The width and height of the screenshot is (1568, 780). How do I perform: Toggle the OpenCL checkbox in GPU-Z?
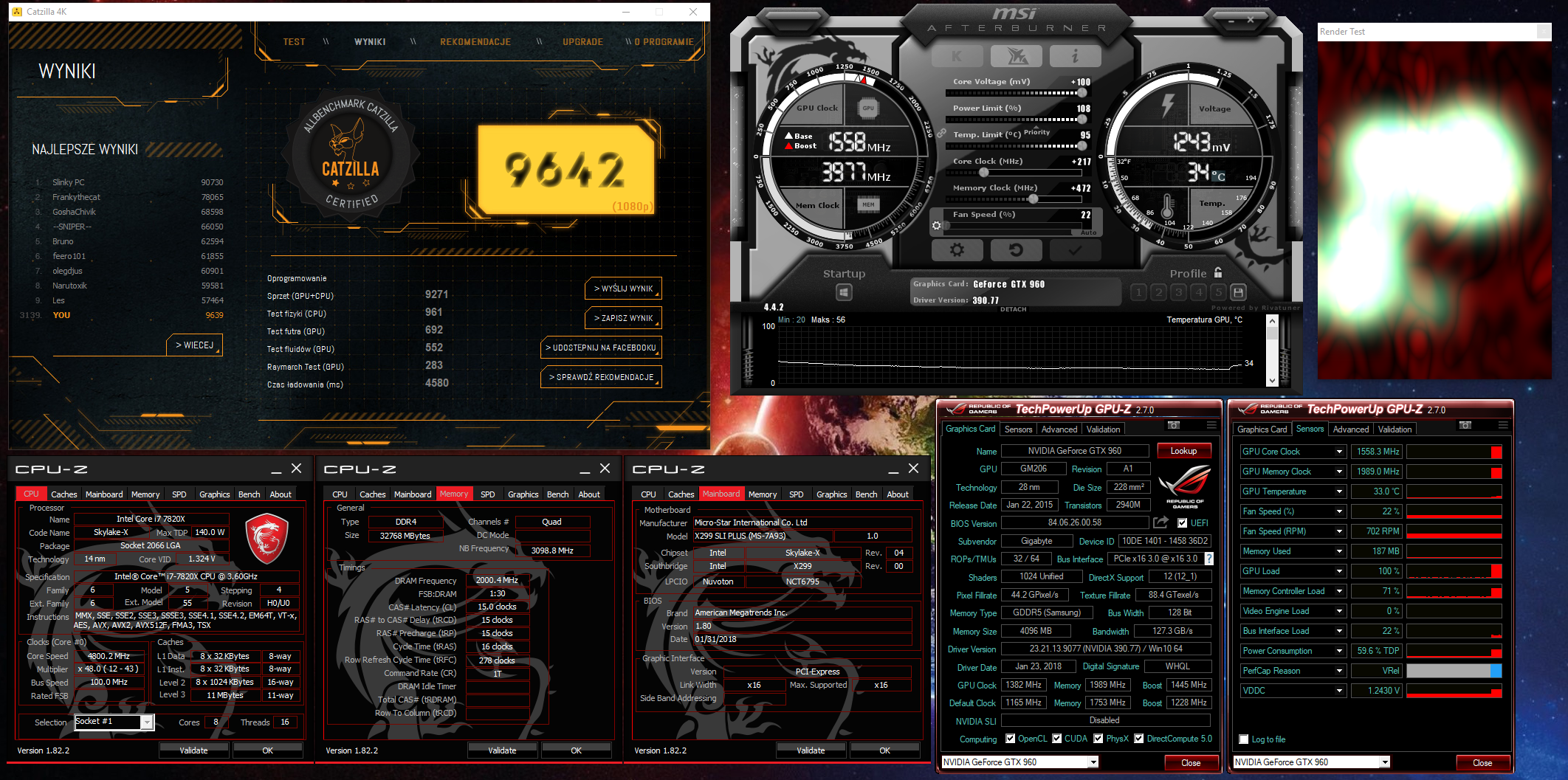tap(1010, 739)
